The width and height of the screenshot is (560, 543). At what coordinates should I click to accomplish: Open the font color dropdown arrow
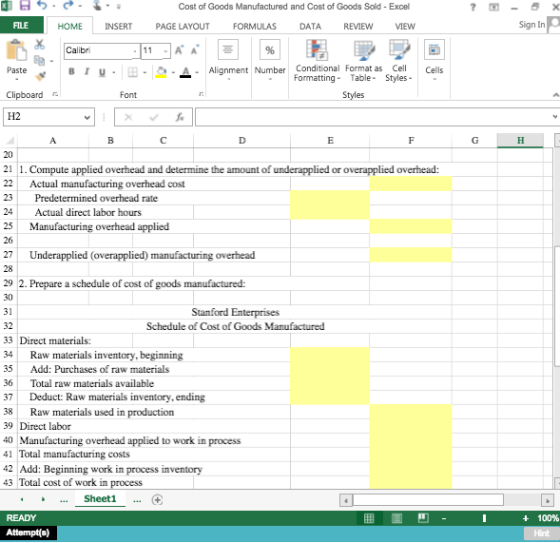point(197,73)
